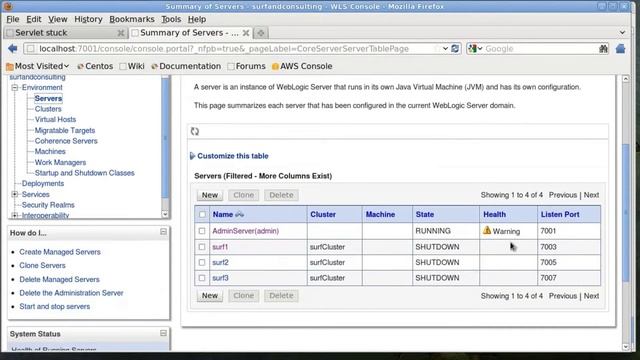Open the surf1 server link

point(220,247)
